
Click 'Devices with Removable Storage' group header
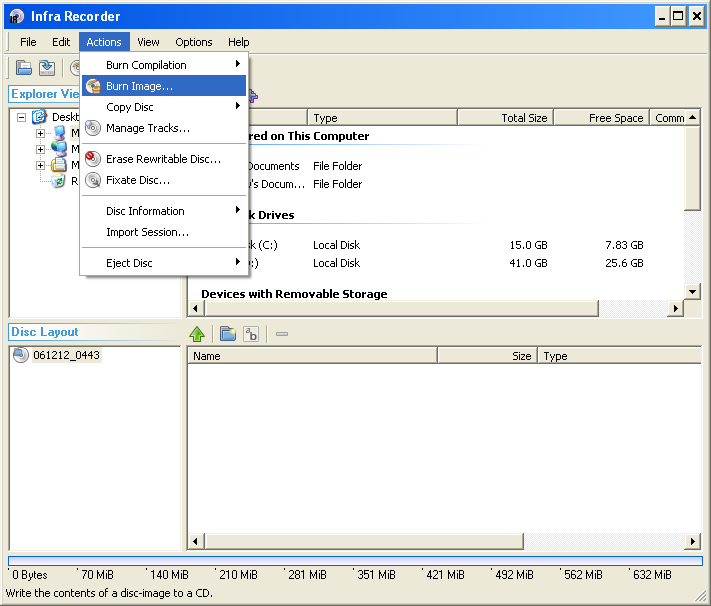pos(294,294)
